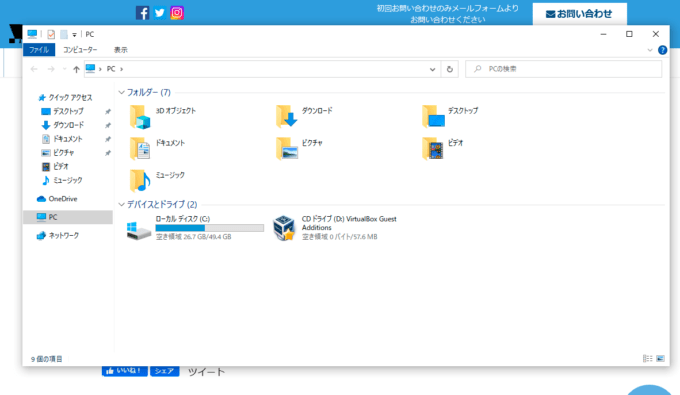
Task: Expand the ribbon with the chevron
Action: [650, 50]
